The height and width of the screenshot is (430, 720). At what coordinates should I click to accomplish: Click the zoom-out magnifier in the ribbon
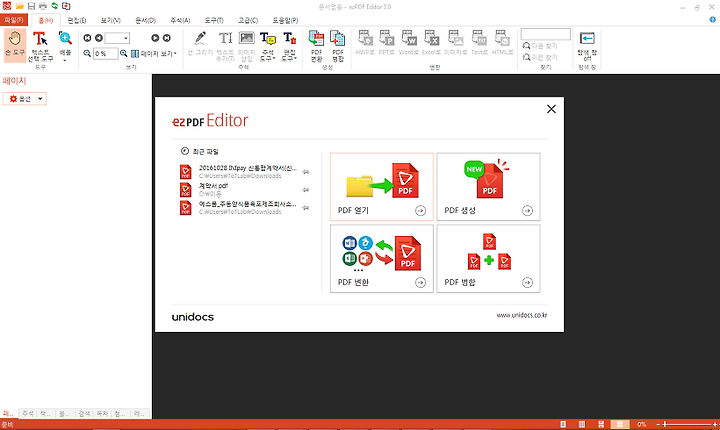click(87, 54)
